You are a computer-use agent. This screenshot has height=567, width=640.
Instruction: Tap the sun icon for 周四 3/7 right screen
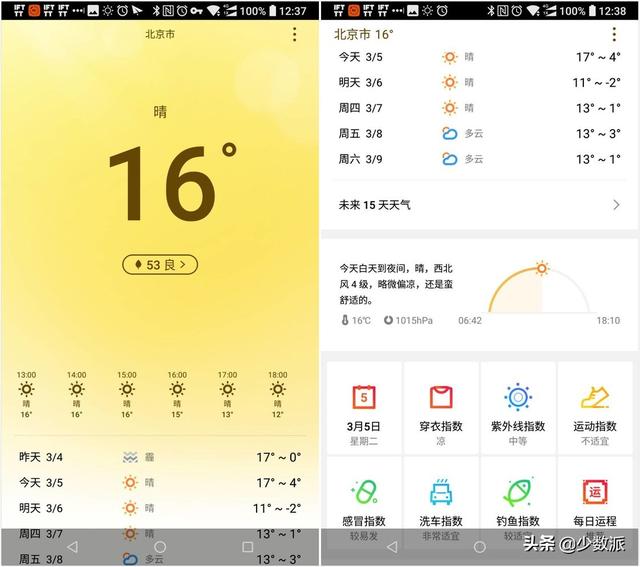[x=450, y=108]
